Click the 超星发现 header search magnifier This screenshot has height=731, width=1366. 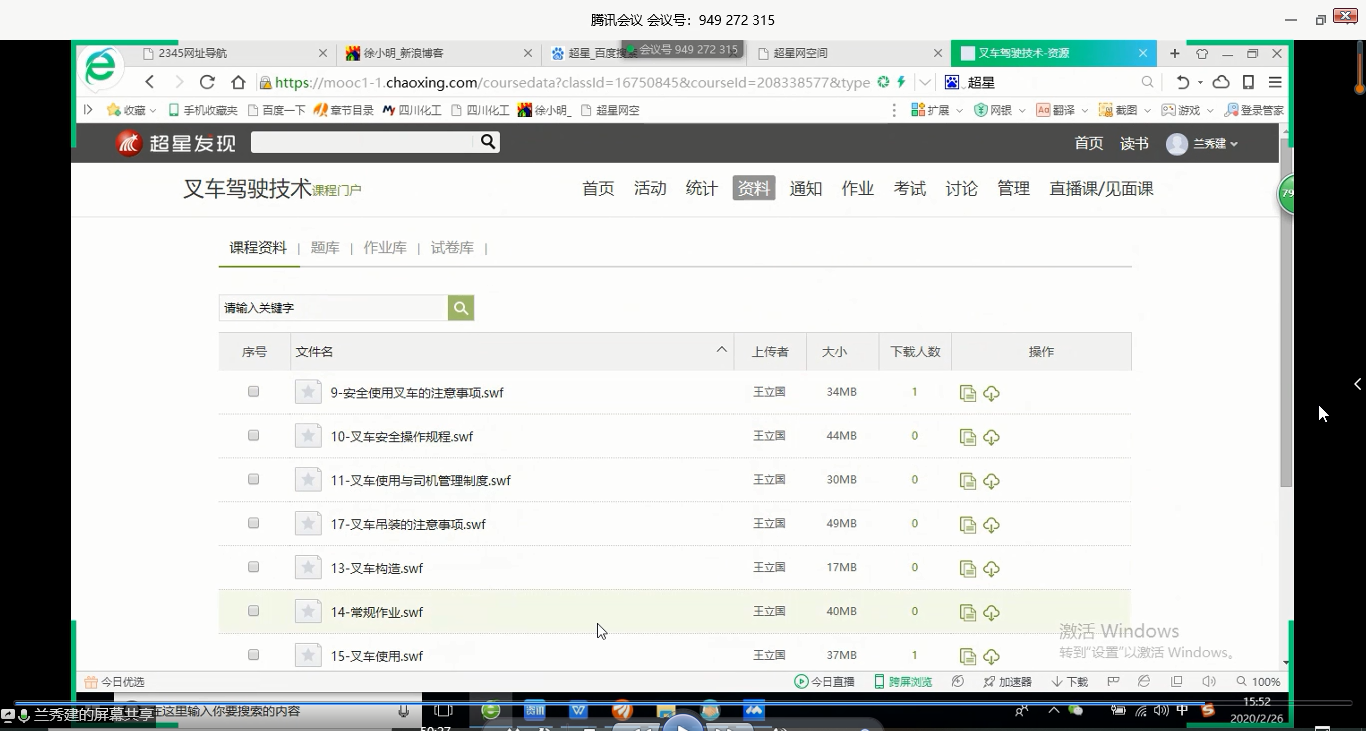(x=488, y=142)
